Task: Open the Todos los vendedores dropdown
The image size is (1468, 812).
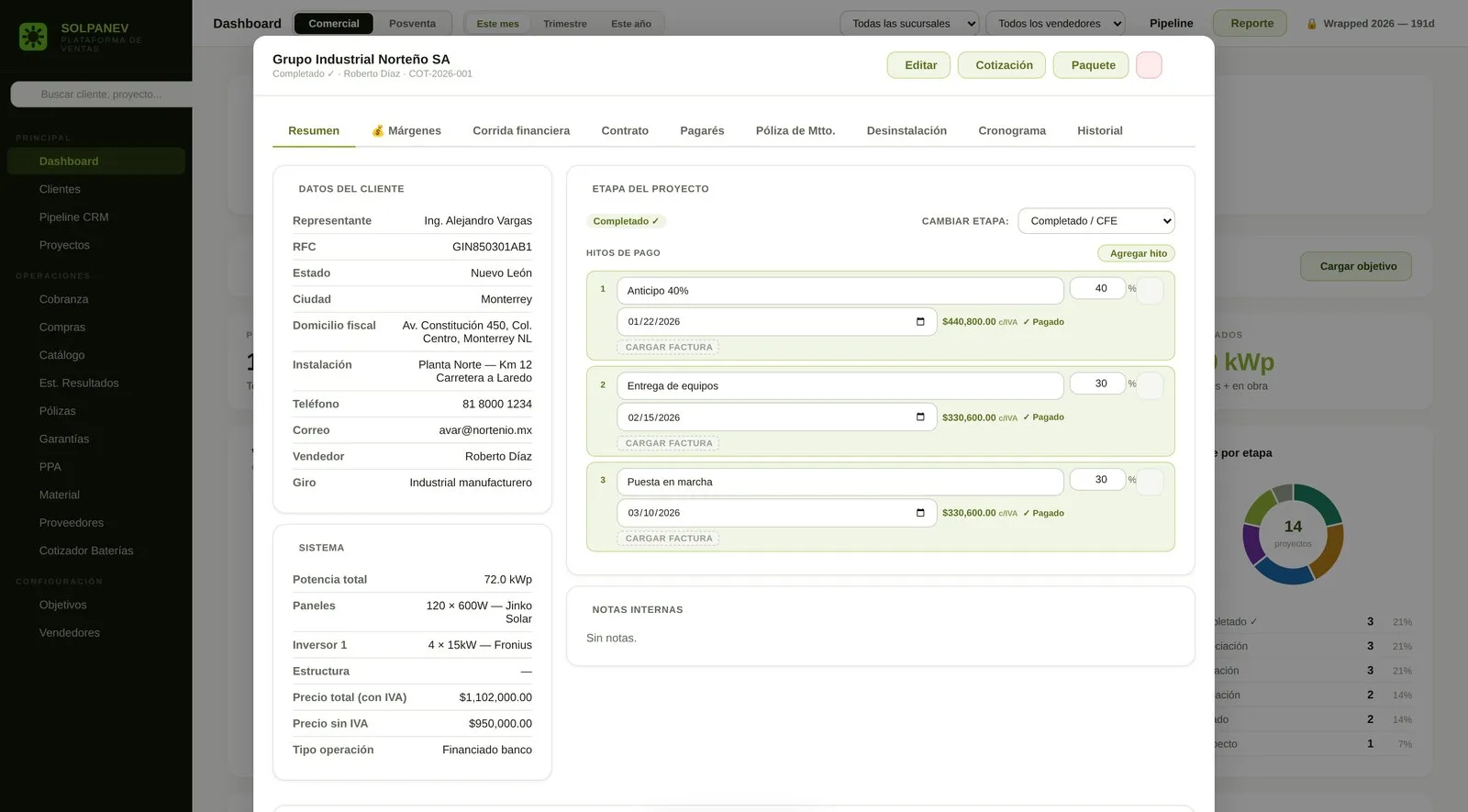Action: click(1056, 24)
